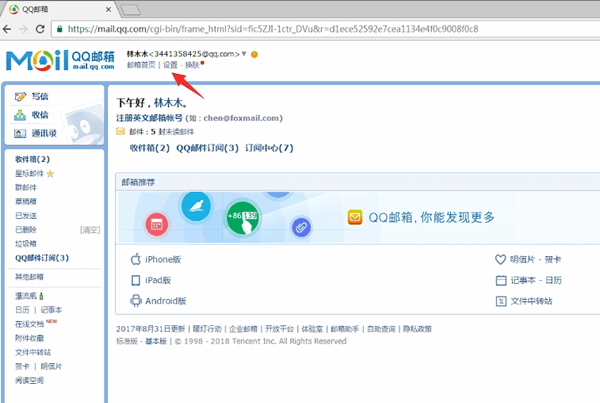Screen dimensions: 600x403
Task: Click the green padlock security icon
Action: point(60,29)
